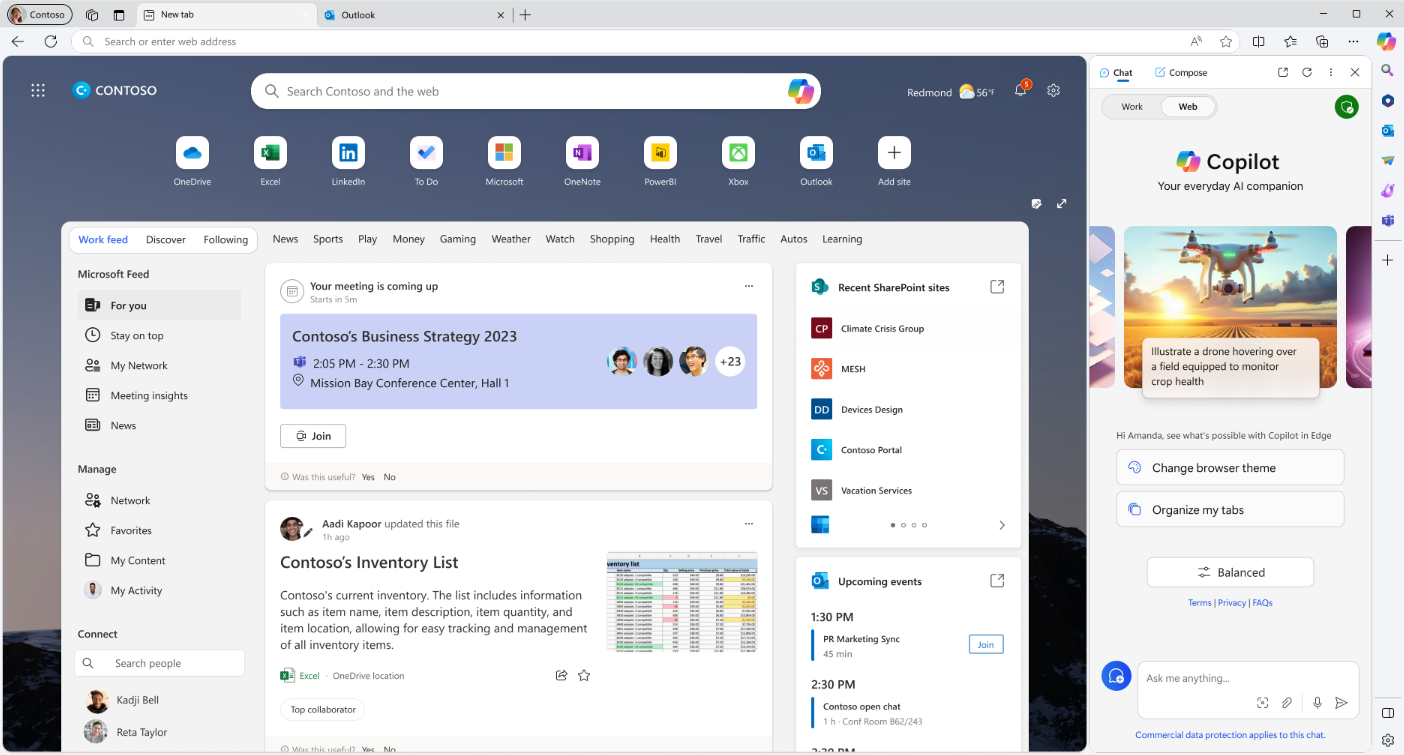Click the Copilot icon in browser toolbar
This screenshot has width=1404, height=755.
pos(1386,41)
